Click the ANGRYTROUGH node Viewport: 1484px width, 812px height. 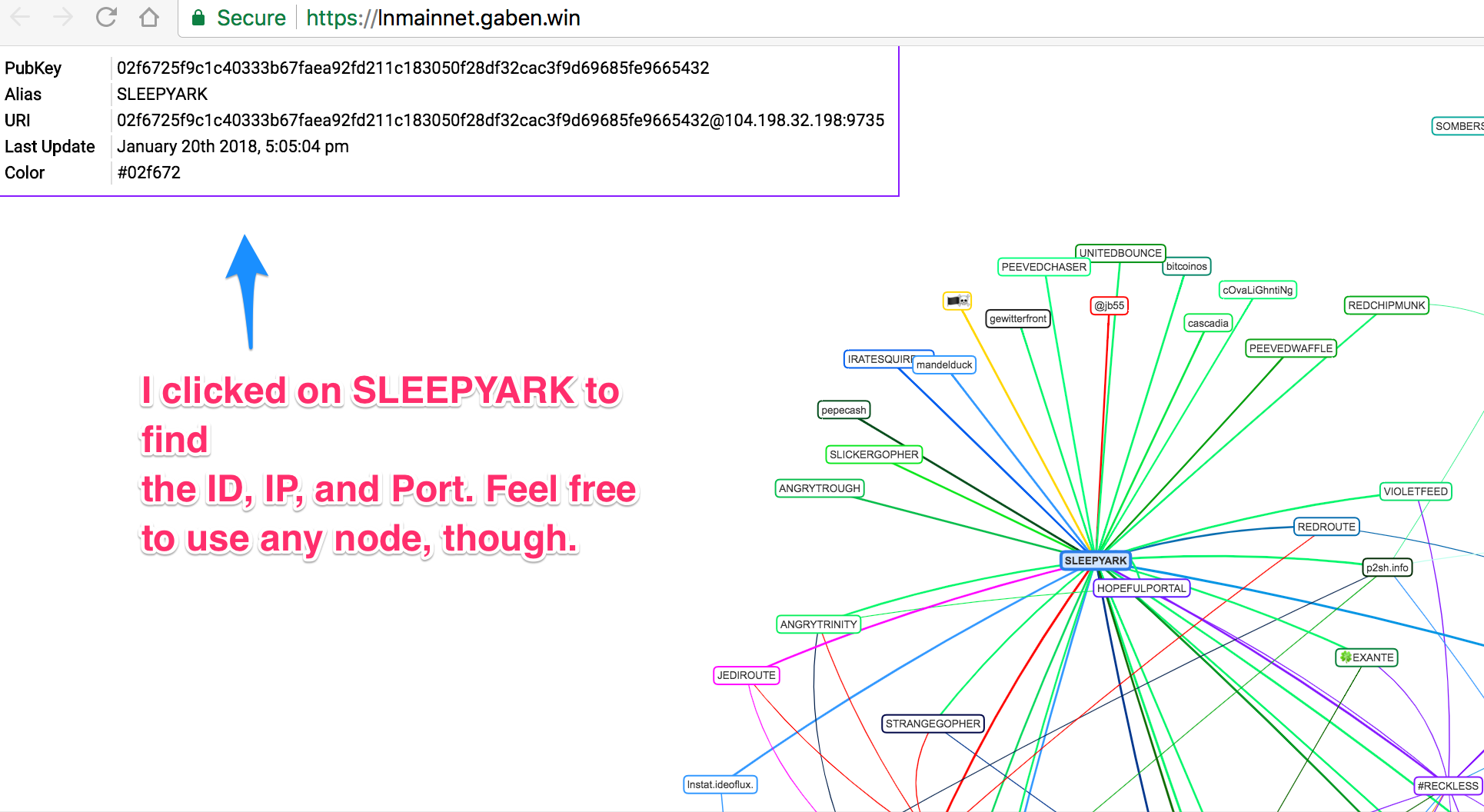pyautogui.click(x=820, y=488)
